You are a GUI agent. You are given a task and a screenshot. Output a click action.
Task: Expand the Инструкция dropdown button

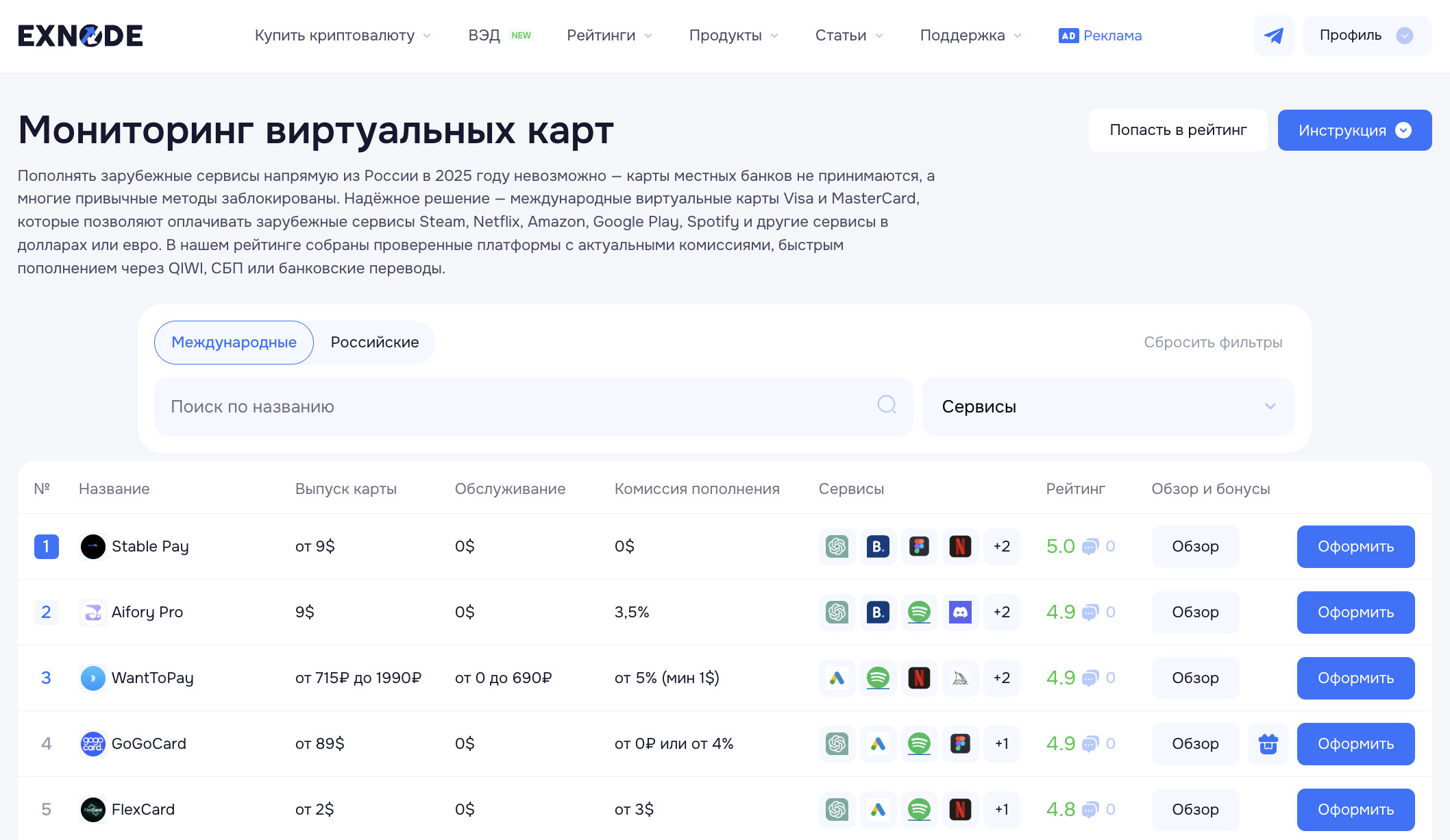coord(1354,130)
